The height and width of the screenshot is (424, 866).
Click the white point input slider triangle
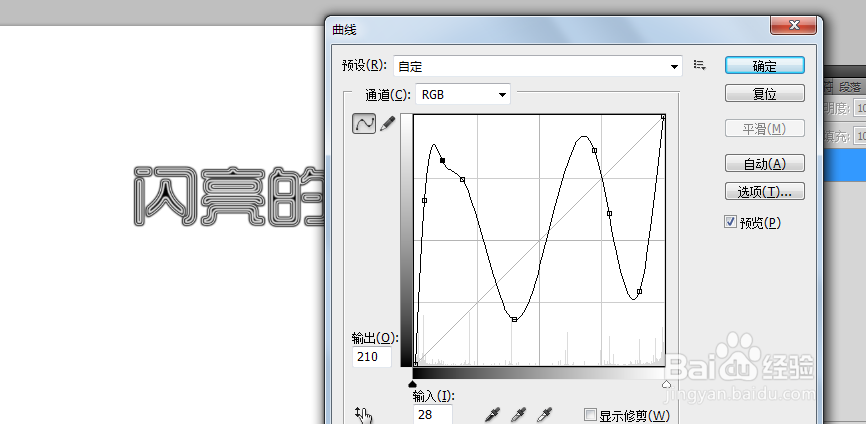(x=666, y=384)
